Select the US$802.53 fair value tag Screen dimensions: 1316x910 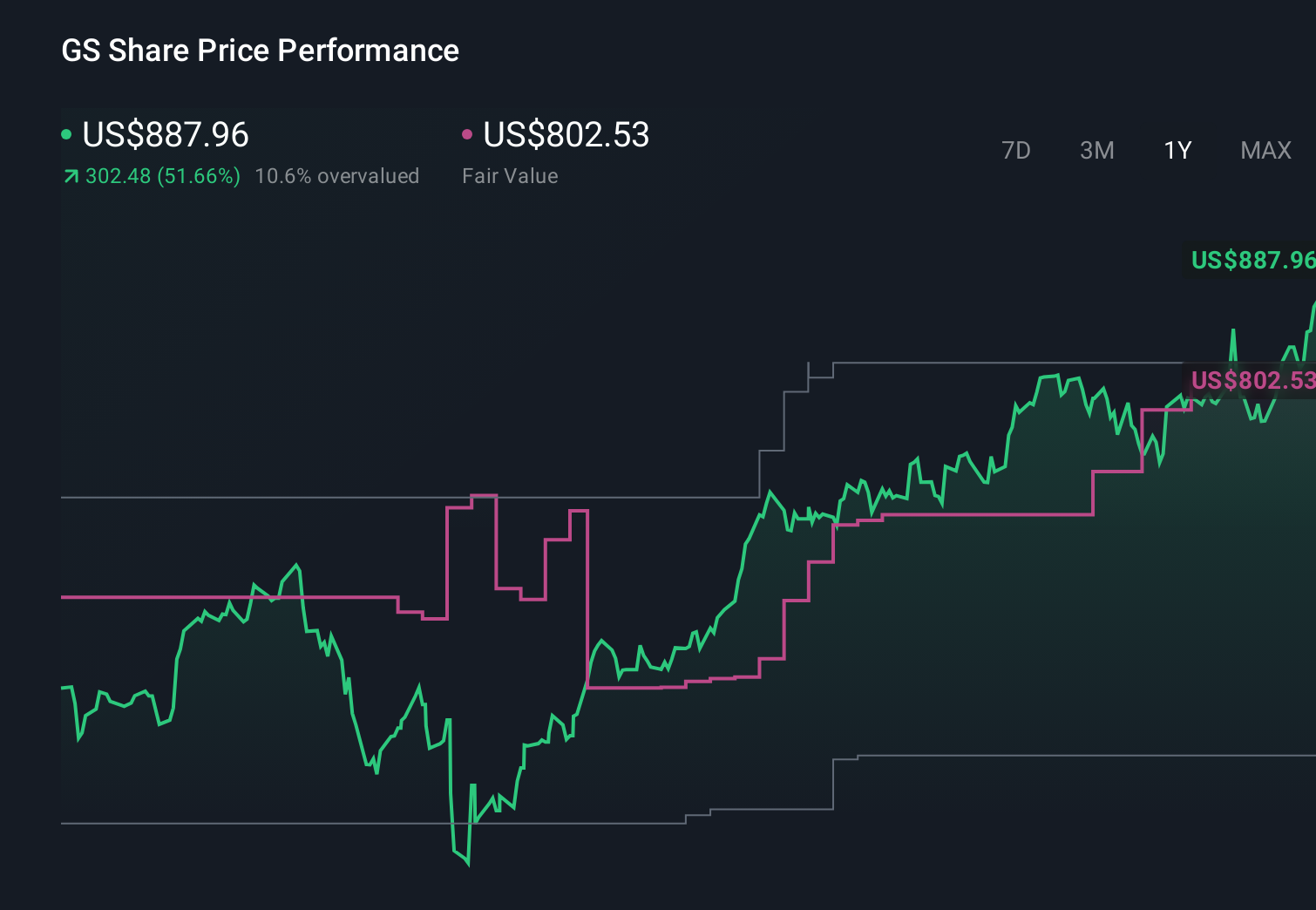(x=1253, y=380)
